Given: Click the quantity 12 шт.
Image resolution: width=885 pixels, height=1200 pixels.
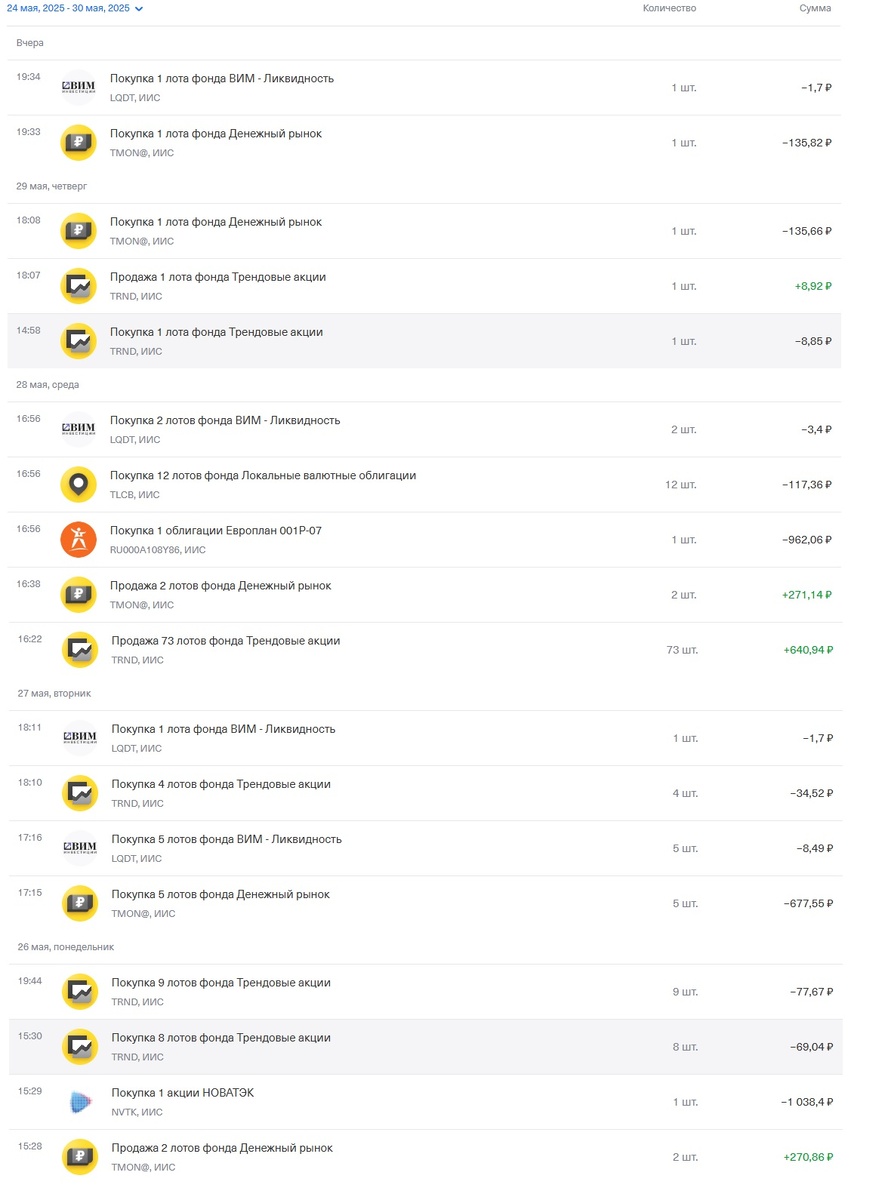Looking at the screenshot, I should (681, 485).
